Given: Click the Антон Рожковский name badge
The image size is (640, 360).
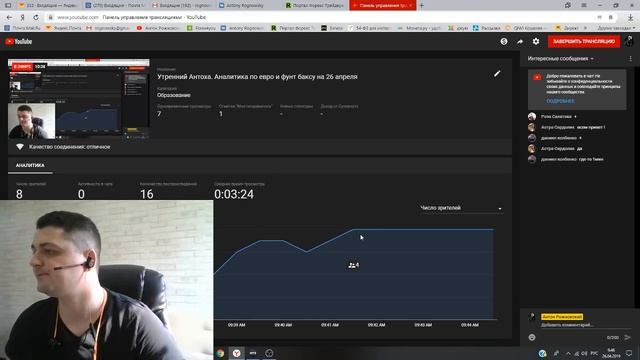Looking at the screenshot, I should click(562, 317).
